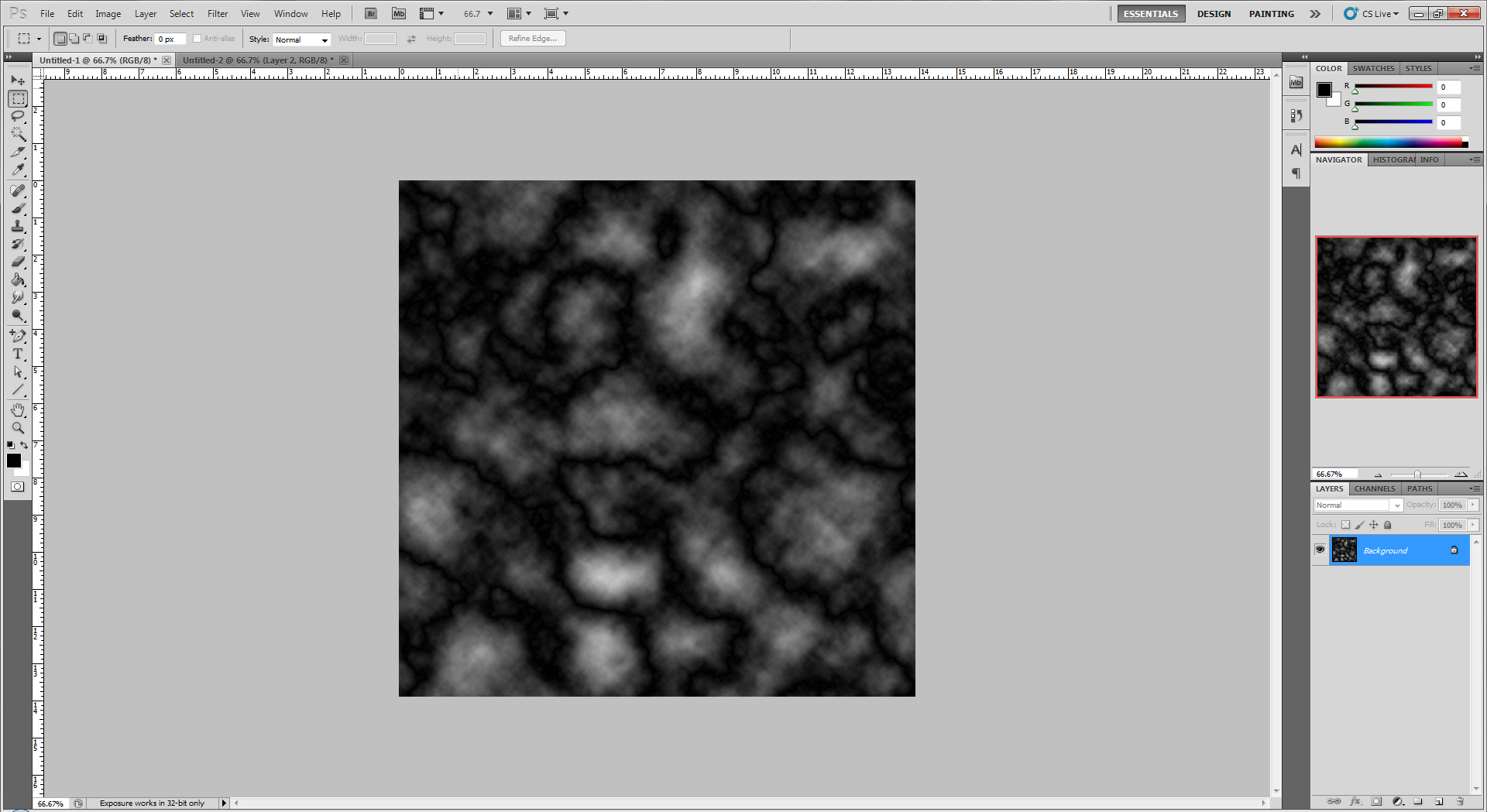1487x812 pixels.
Task: Select the Rectangular Marquee tool
Action: (x=18, y=98)
